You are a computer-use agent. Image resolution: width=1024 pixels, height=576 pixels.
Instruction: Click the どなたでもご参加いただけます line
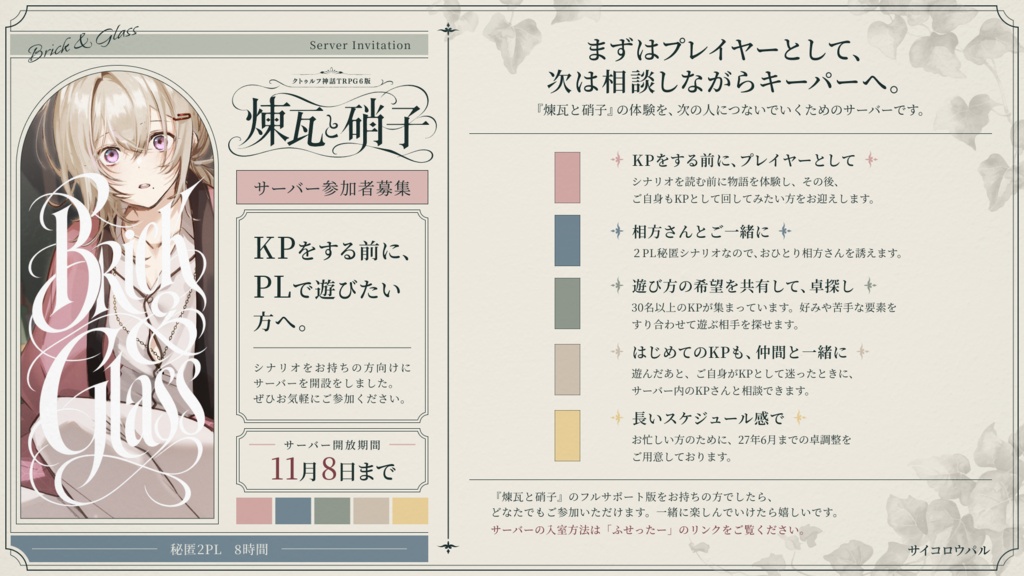pyautogui.click(x=664, y=513)
